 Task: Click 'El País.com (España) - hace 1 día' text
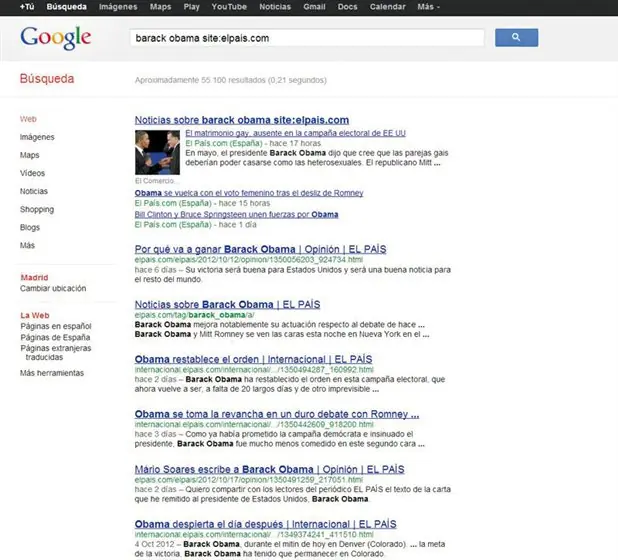click(195, 225)
